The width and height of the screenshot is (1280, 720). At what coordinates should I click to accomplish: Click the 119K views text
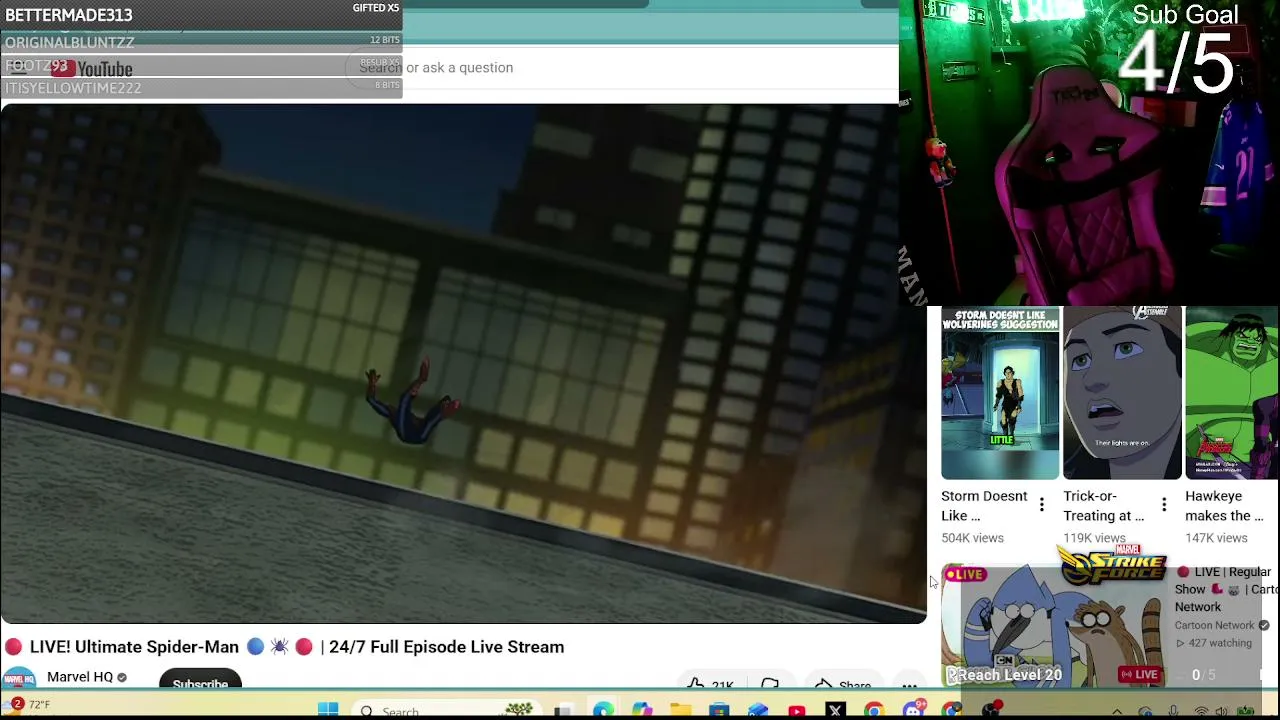pyautogui.click(x=1094, y=538)
